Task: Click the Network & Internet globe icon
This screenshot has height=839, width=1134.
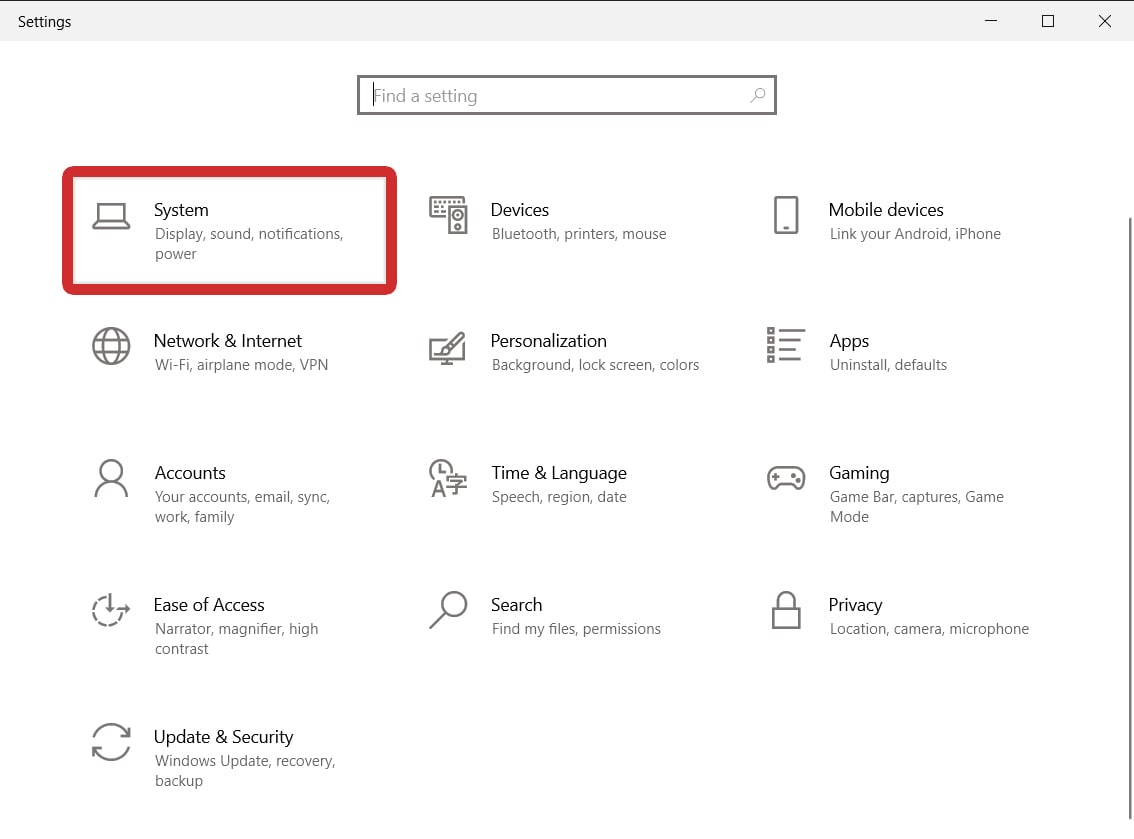Action: pyautogui.click(x=111, y=346)
